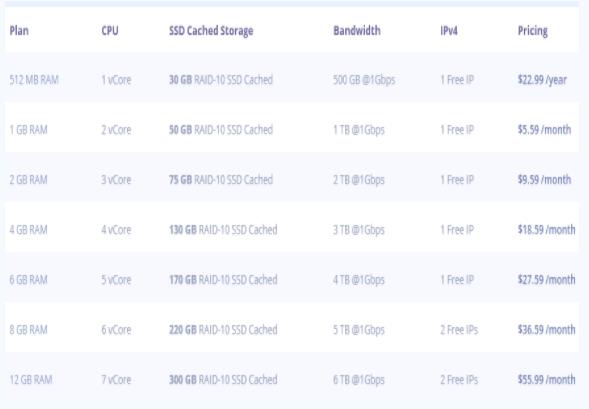Viewport: 589px width, 409px height.
Task: Select the 512 MB RAM plan
Action: [34, 80]
